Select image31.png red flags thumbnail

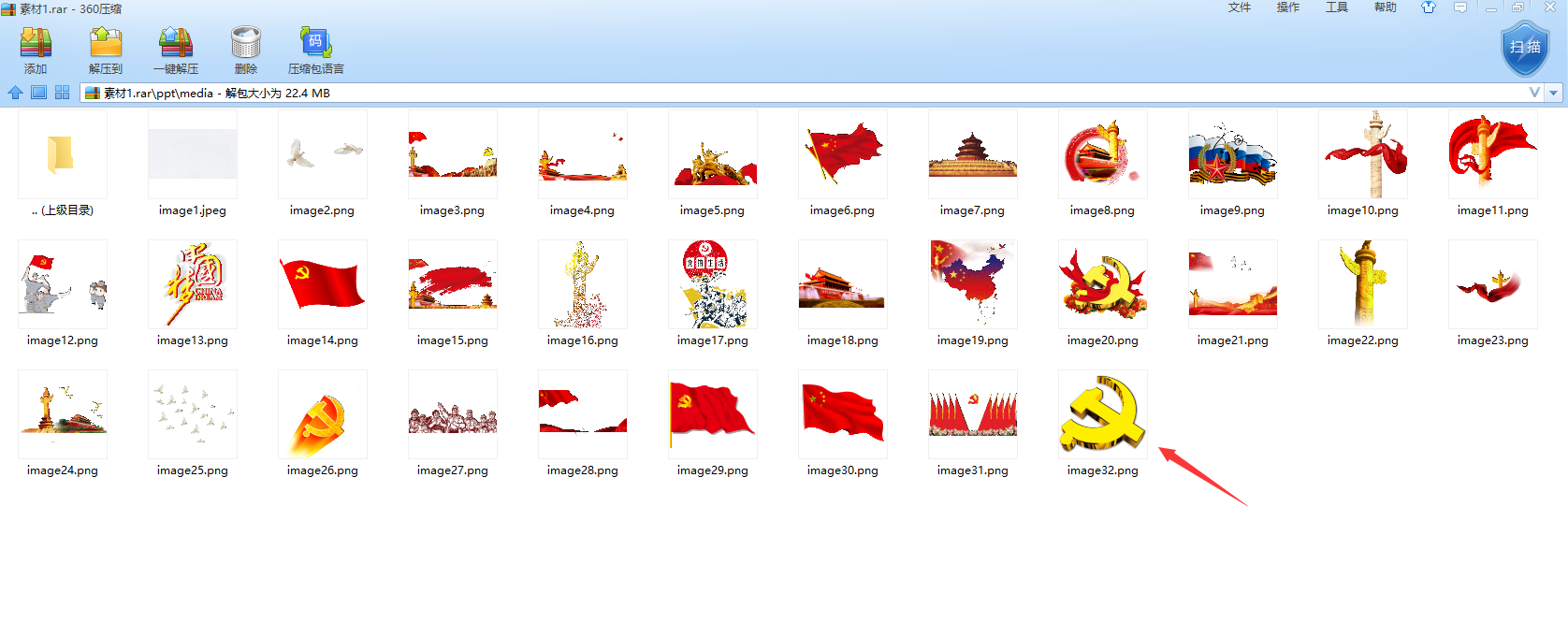[973, 414]
